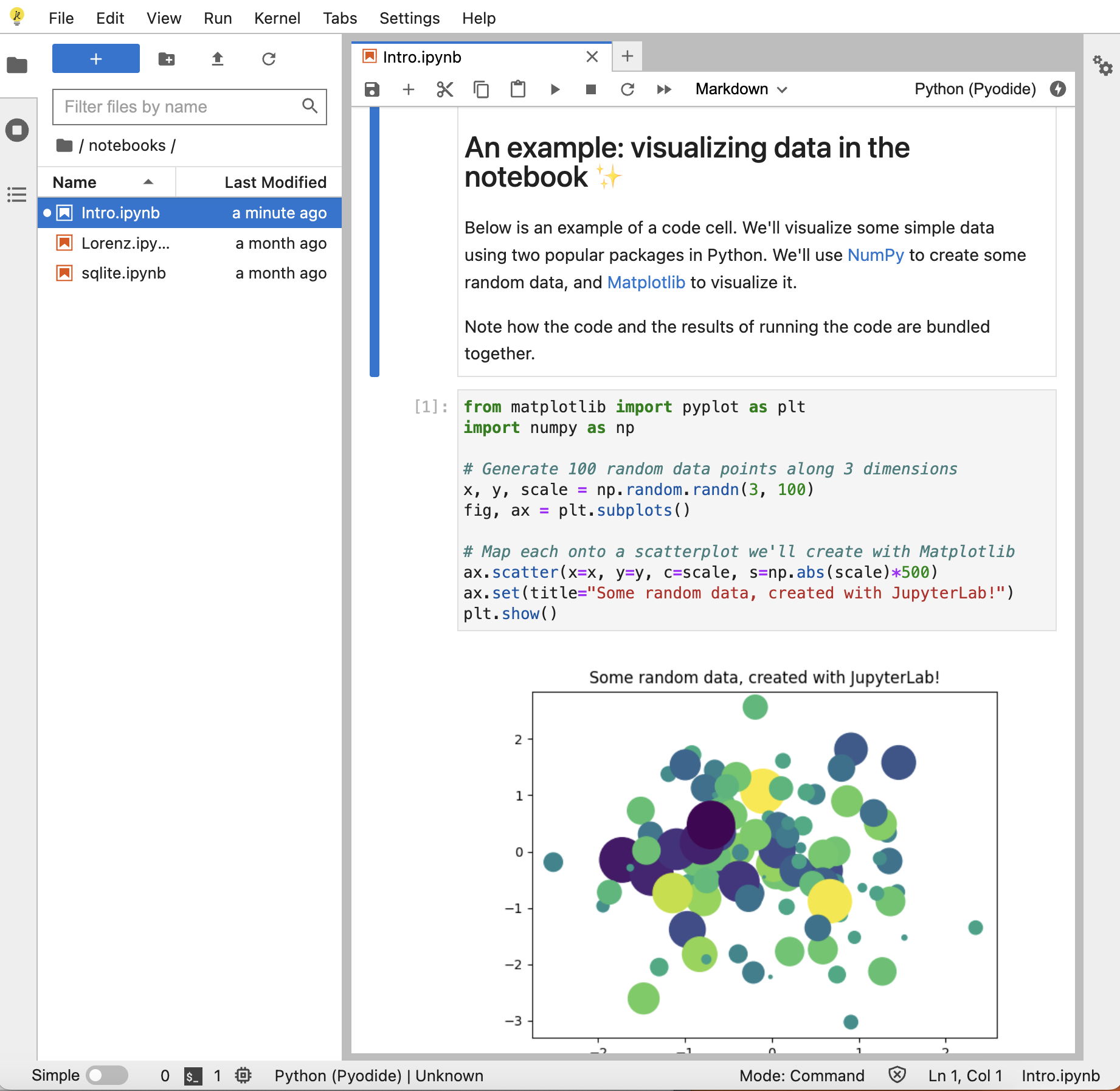Open the Tabs menu
Viewport: 1120px width, 1091px height.
point(340,18)
